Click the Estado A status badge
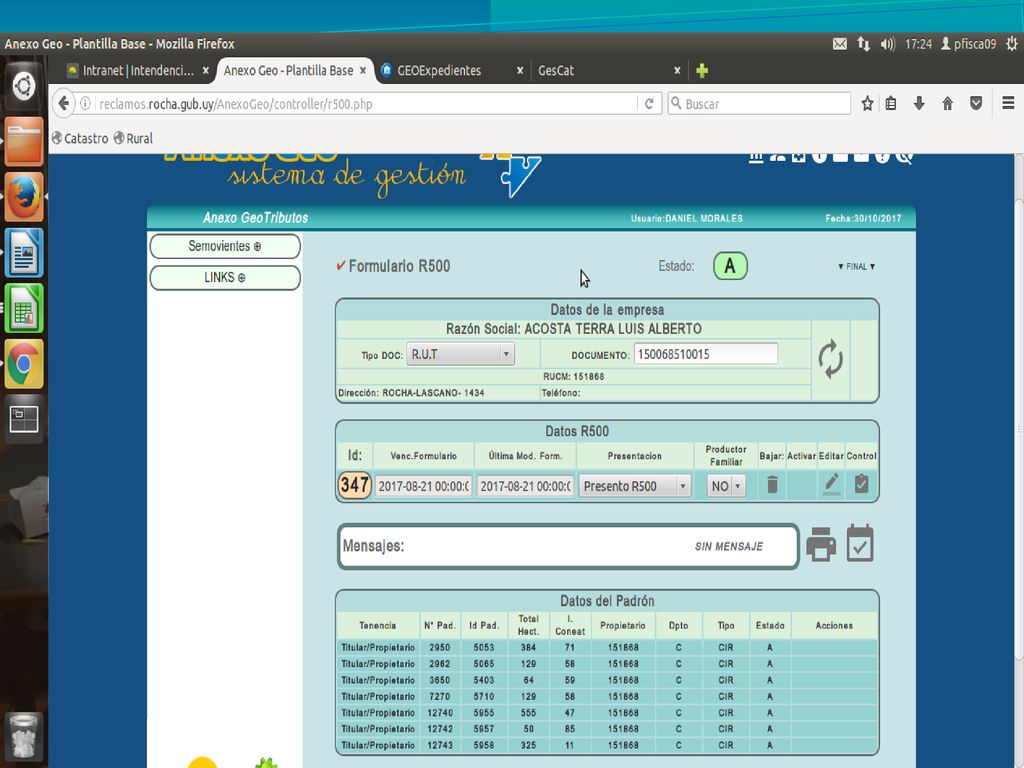Screen dimensions: 1024x768 pos(730,266)
